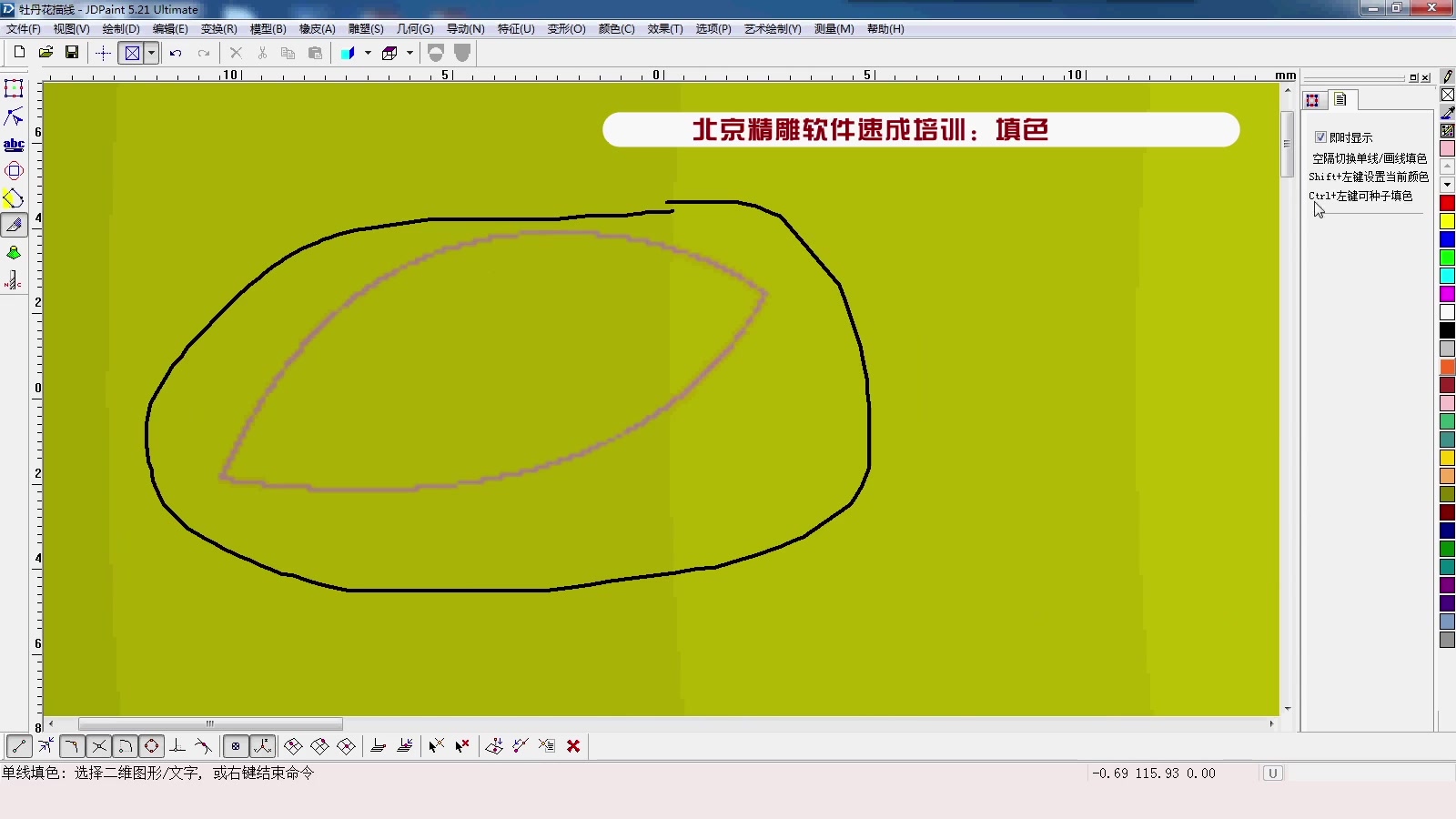Select the red color swatch in right panel
This screenshot has height=819, width=1456.
click(x=1448, y=202)
